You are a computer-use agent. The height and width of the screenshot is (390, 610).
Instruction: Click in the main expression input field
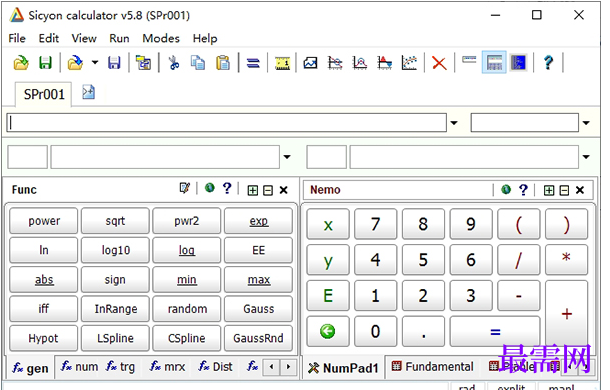[x=226, y=123]
